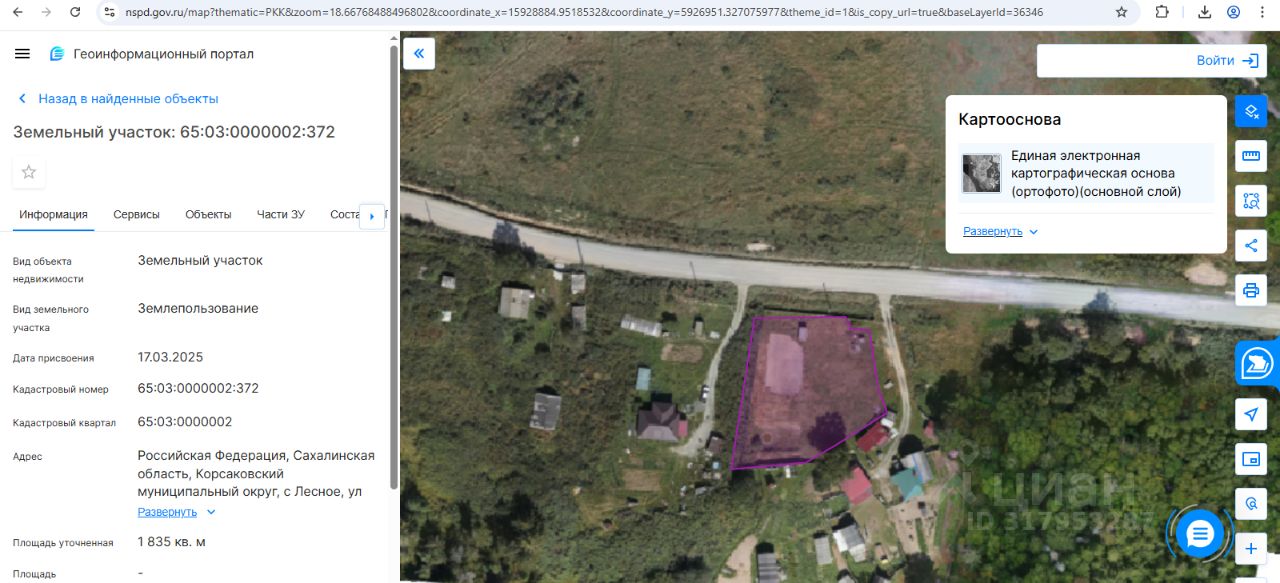
Task: Collapse the side panel with double chevron
Action: click(419, 54)
